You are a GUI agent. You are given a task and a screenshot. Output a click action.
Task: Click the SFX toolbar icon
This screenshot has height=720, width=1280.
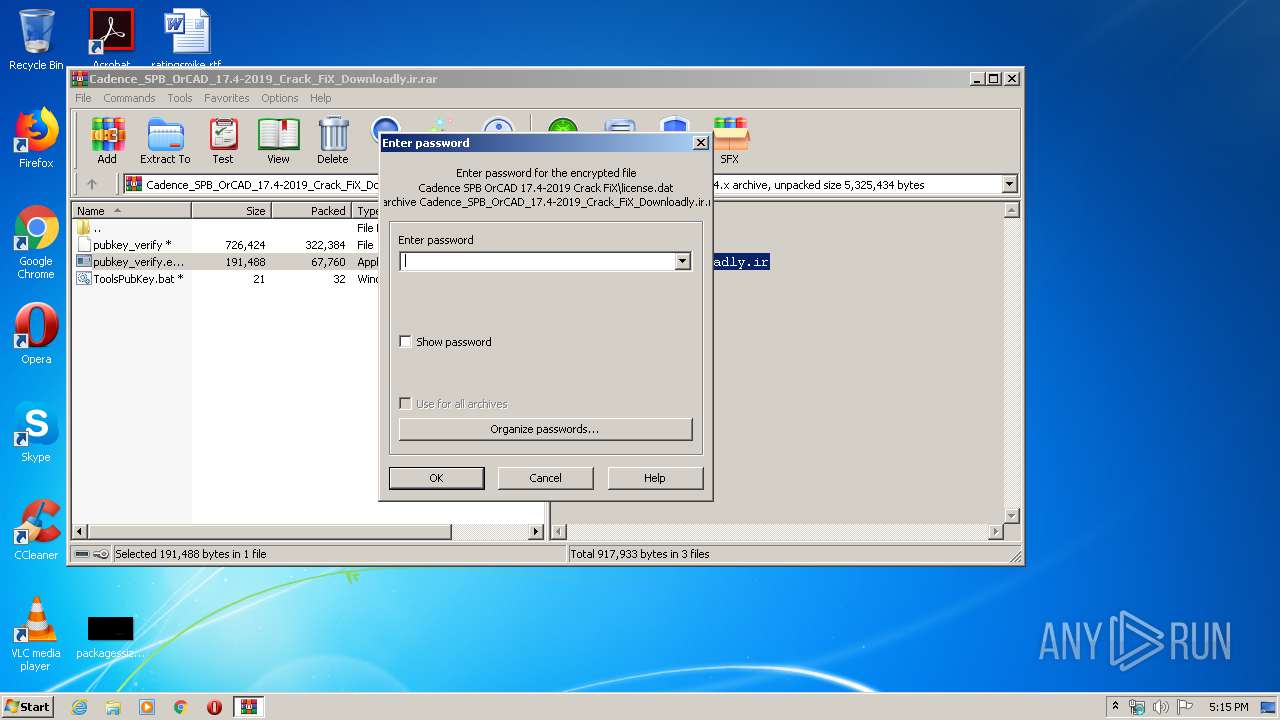(x=730, y=141)
